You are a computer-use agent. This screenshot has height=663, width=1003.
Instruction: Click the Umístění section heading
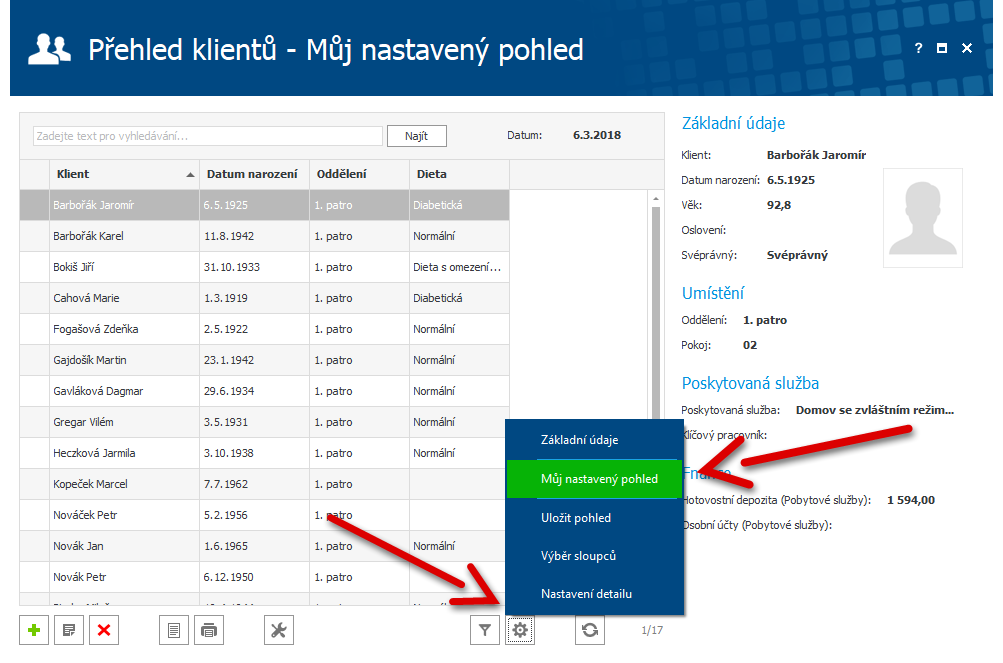point(713,293)
